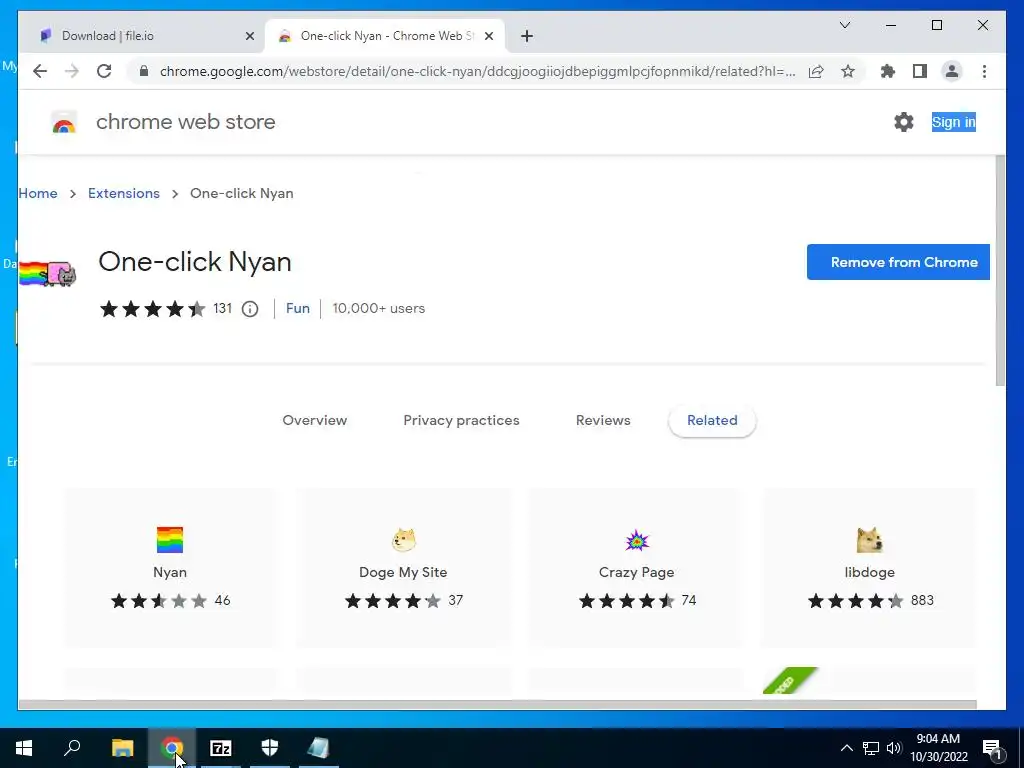Open the Fun category link
This screenshot has height=768, width=1024.
click(298, 308)
